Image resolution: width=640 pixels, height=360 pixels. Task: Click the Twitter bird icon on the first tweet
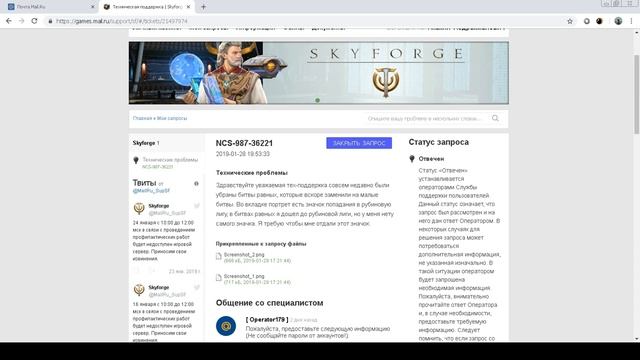197,206
